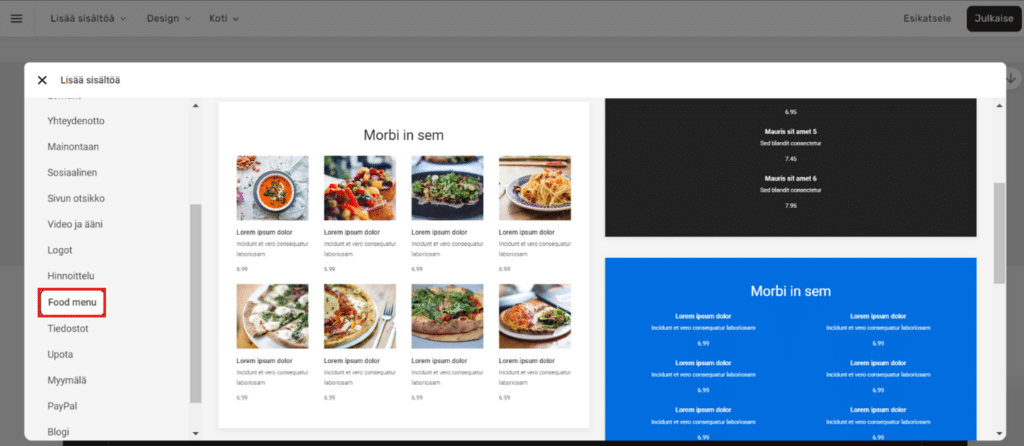Open the Sosiaalinen category
The height and width of the screenshot is (446, 1024).
tap(71, 172)
